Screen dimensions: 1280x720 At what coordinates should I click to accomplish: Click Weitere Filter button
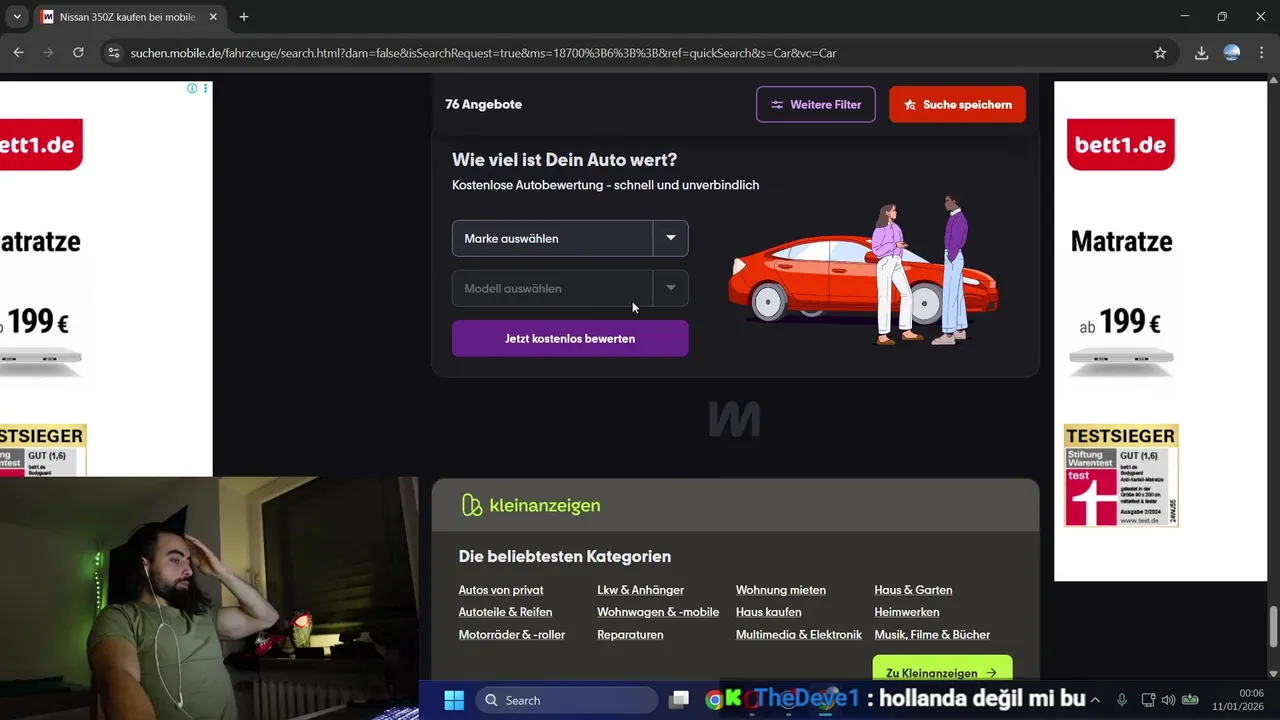815,104
